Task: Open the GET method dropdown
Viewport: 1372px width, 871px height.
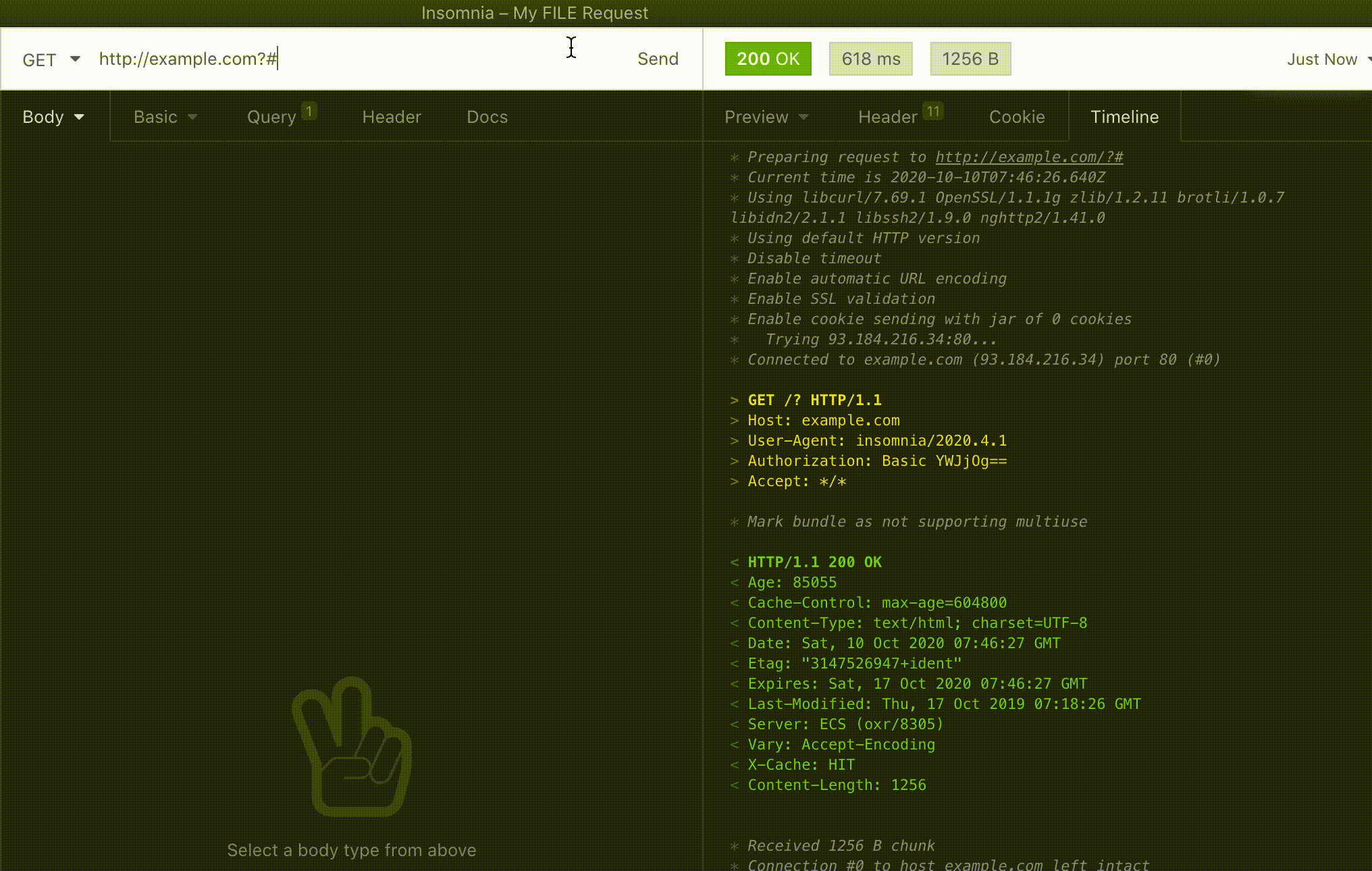Action: point(51,59)
